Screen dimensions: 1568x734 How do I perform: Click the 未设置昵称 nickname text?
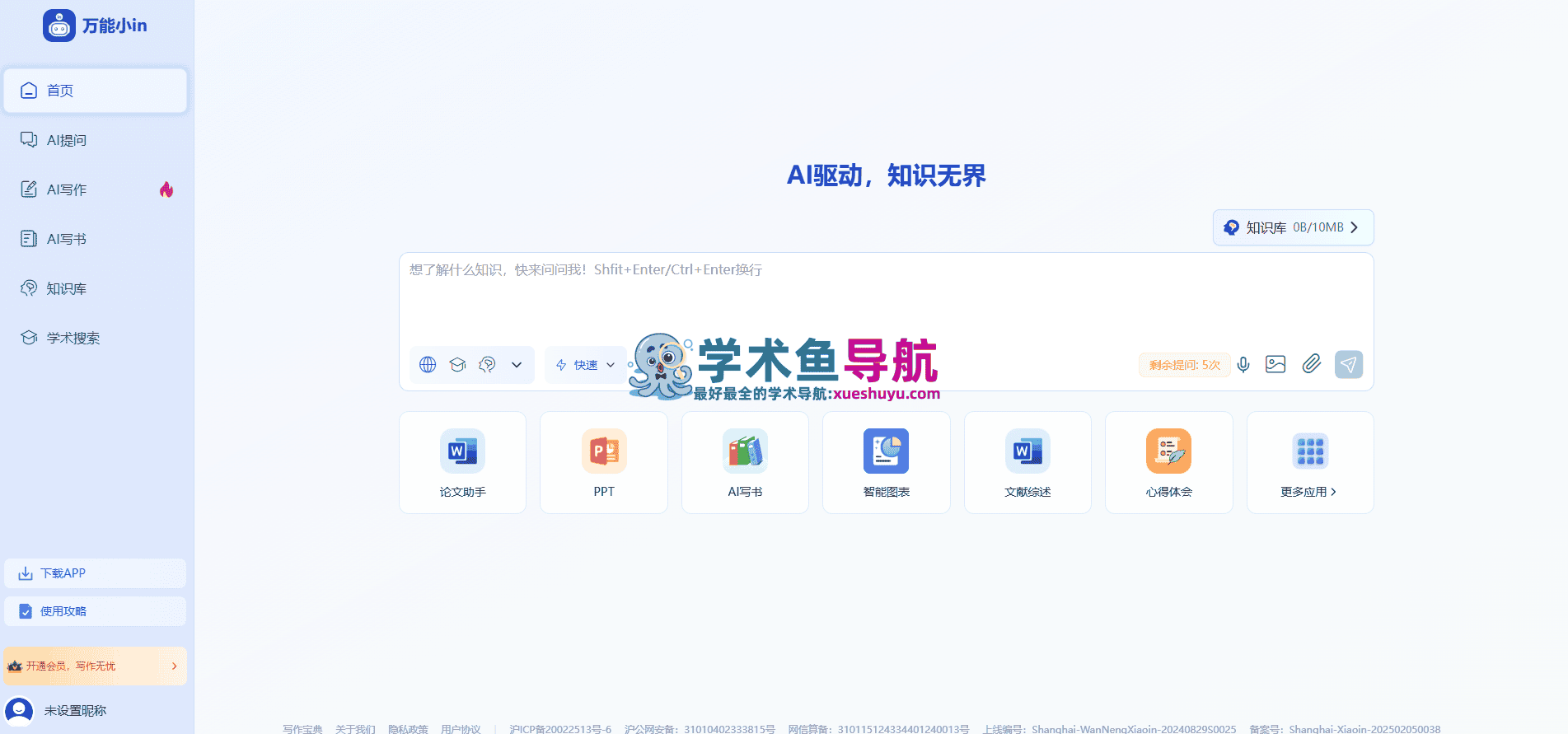75,710
